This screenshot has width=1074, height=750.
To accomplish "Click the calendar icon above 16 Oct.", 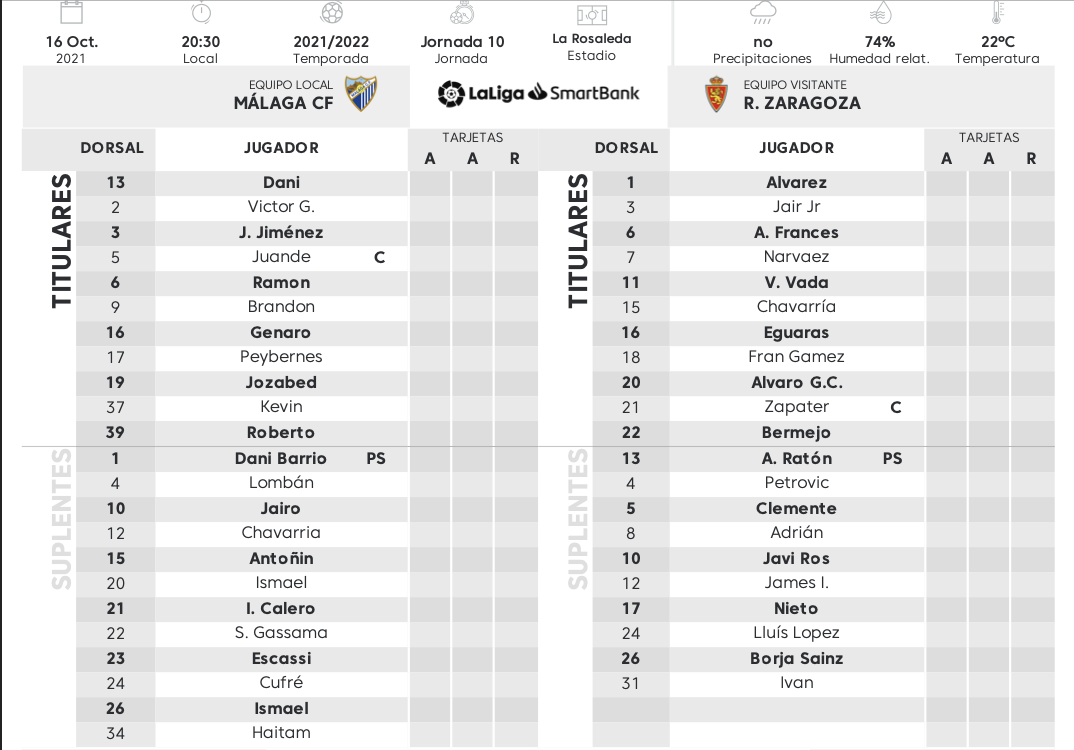I will click(71, 12).
